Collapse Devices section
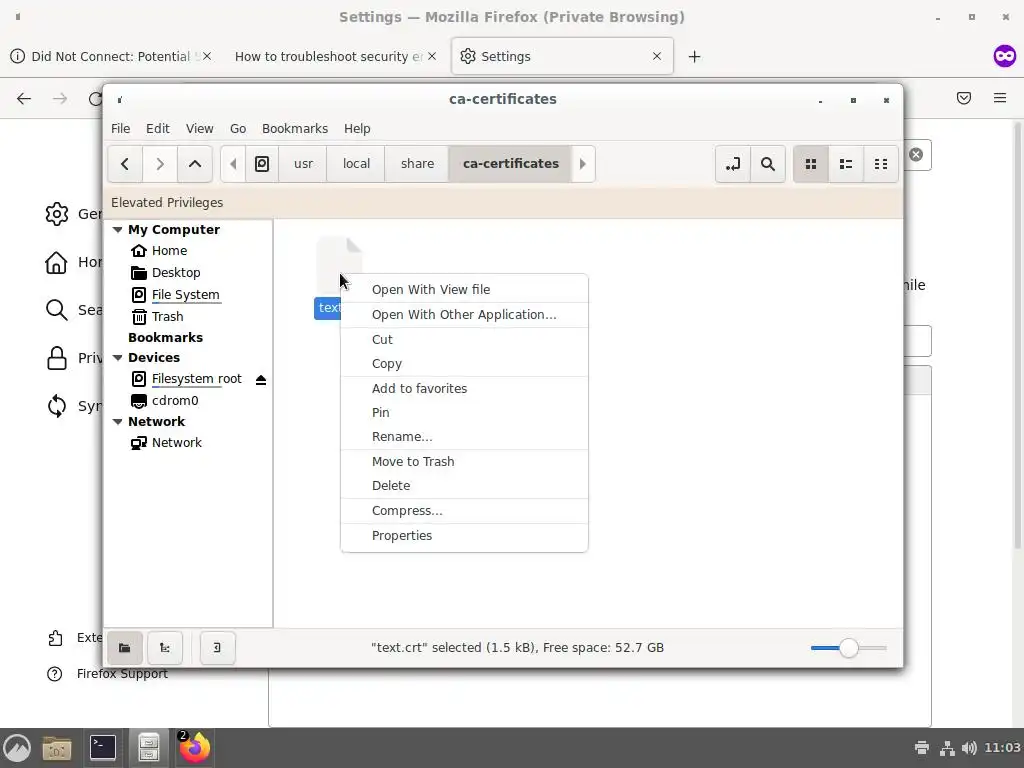Viewport: 1024px width, 768px height. click(x=118, y=358)
